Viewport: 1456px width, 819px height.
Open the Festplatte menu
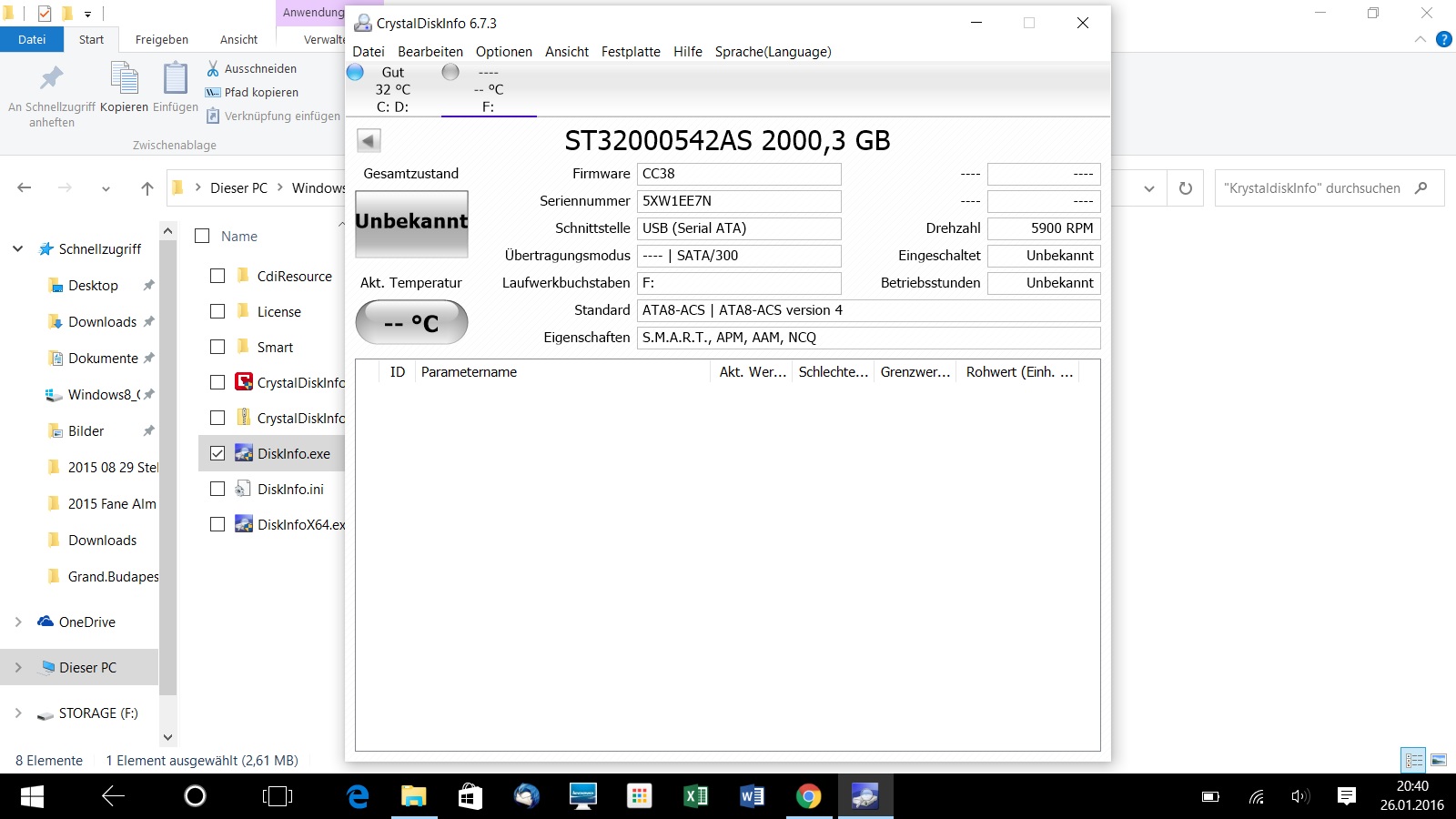point(631,52)
